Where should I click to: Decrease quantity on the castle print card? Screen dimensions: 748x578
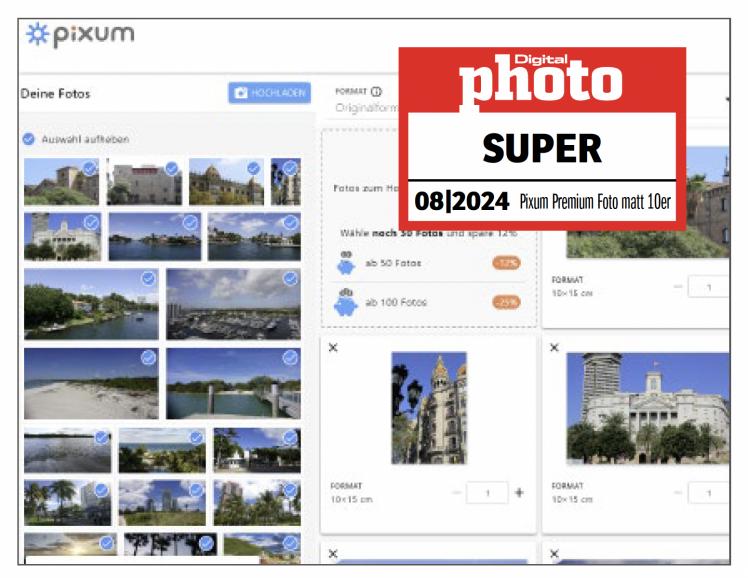[677, 287]
